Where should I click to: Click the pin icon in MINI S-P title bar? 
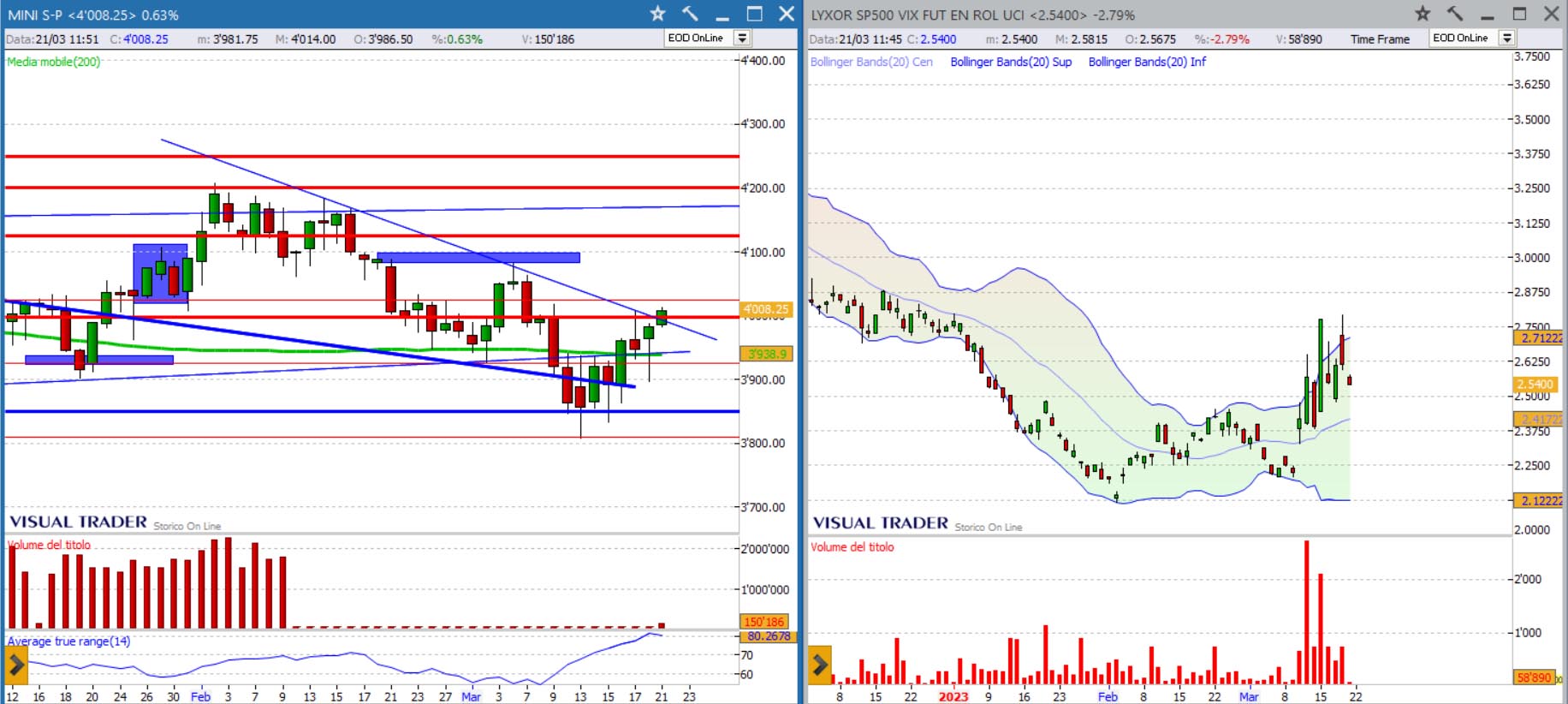coord(690,14)
